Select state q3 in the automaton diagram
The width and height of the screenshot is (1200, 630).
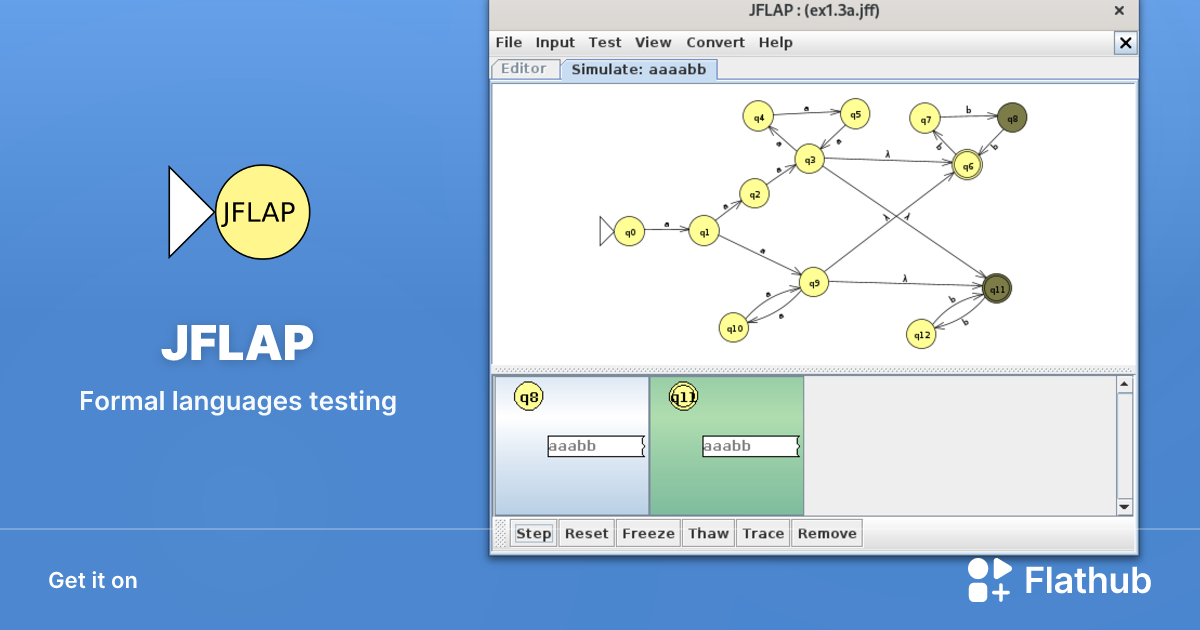pyautogui.click(x=809, y=158)
